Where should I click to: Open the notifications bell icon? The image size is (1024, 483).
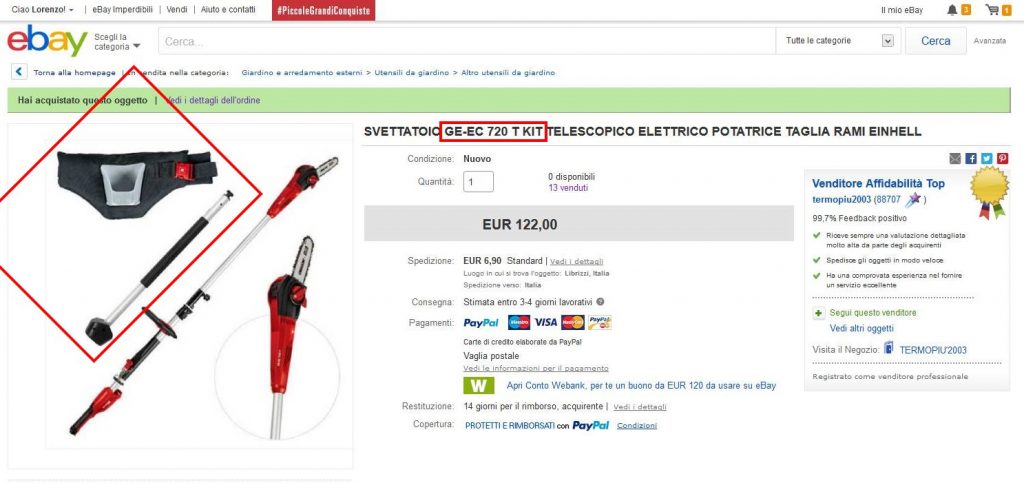(952, 10)
